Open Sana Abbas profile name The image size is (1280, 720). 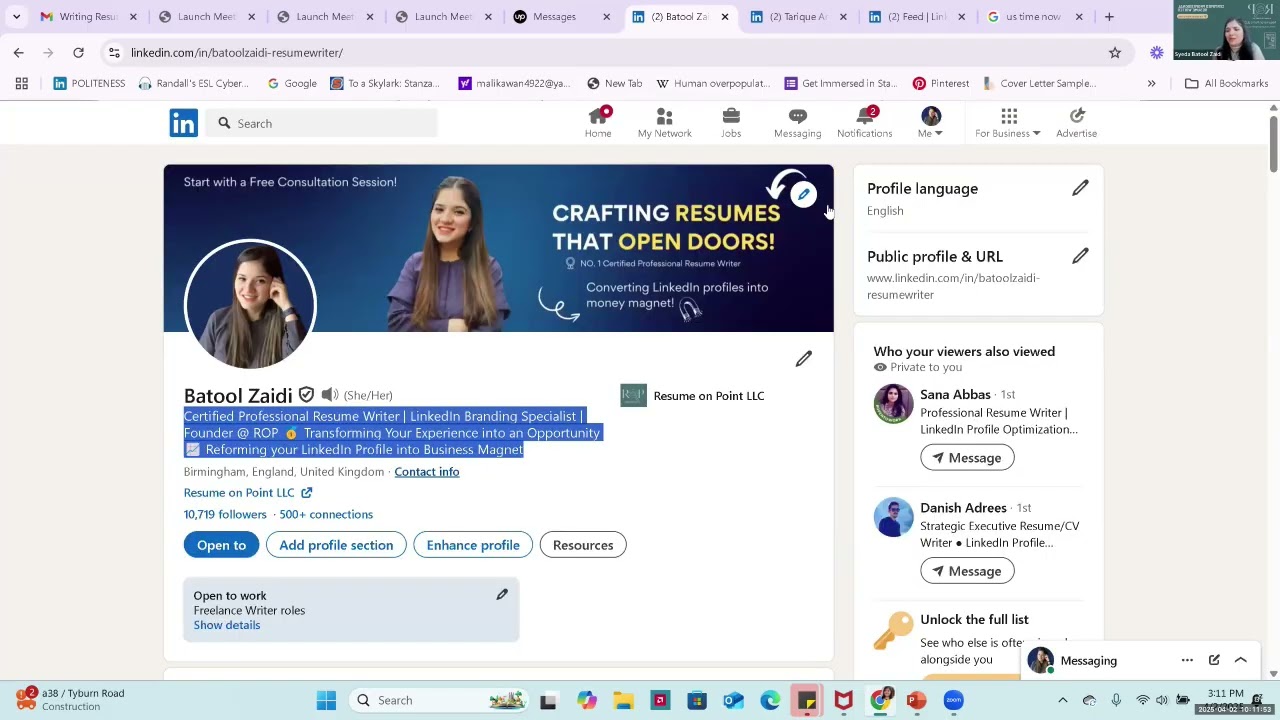tap(955, 395)
